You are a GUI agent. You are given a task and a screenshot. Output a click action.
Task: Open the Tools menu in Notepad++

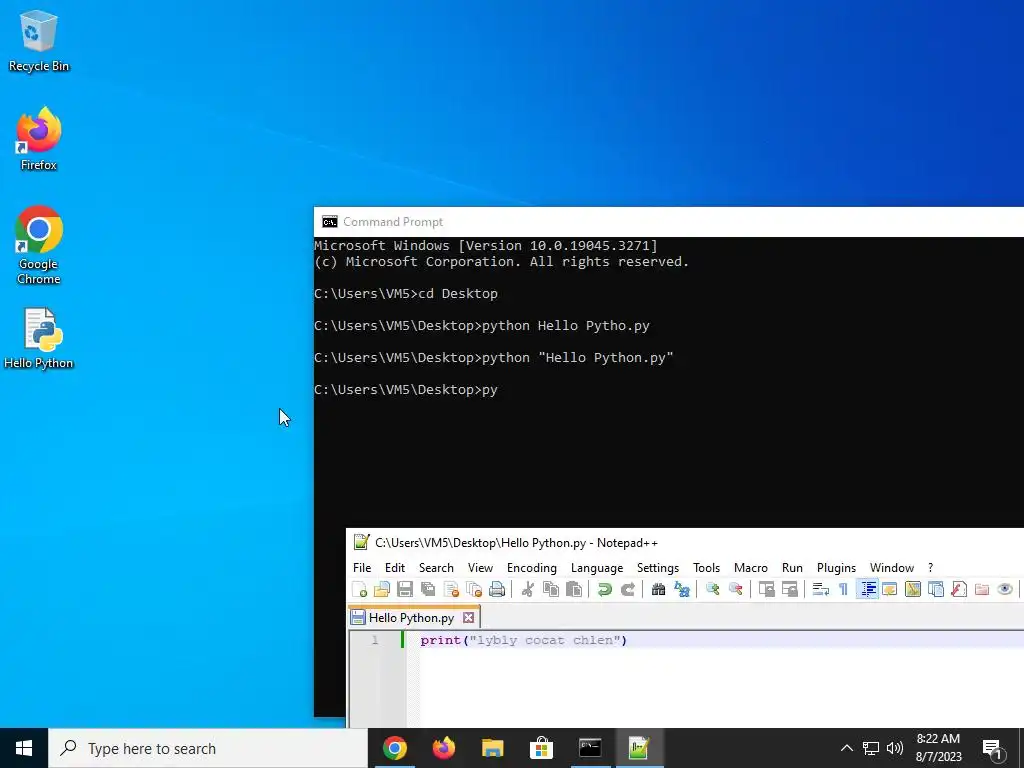[706, 568]
